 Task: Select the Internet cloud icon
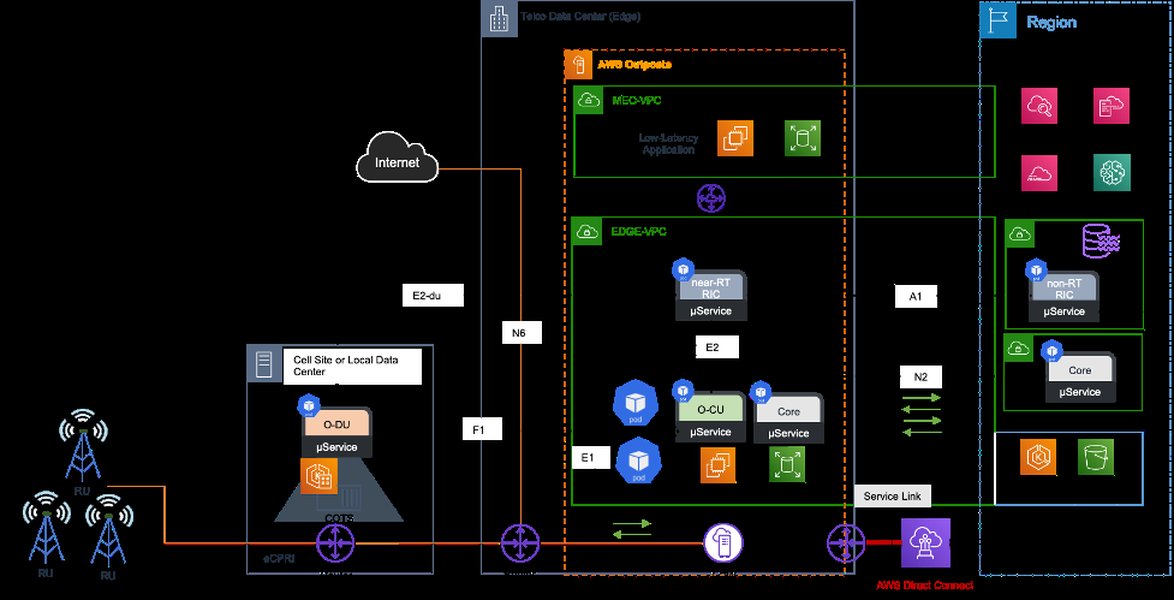pos(397,161)
